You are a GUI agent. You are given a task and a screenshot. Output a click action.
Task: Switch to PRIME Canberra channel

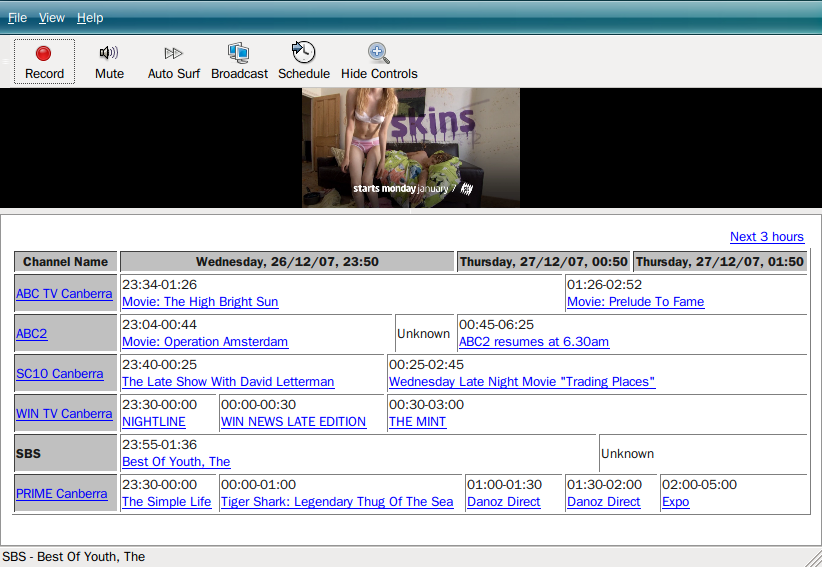tap(61, 494)
